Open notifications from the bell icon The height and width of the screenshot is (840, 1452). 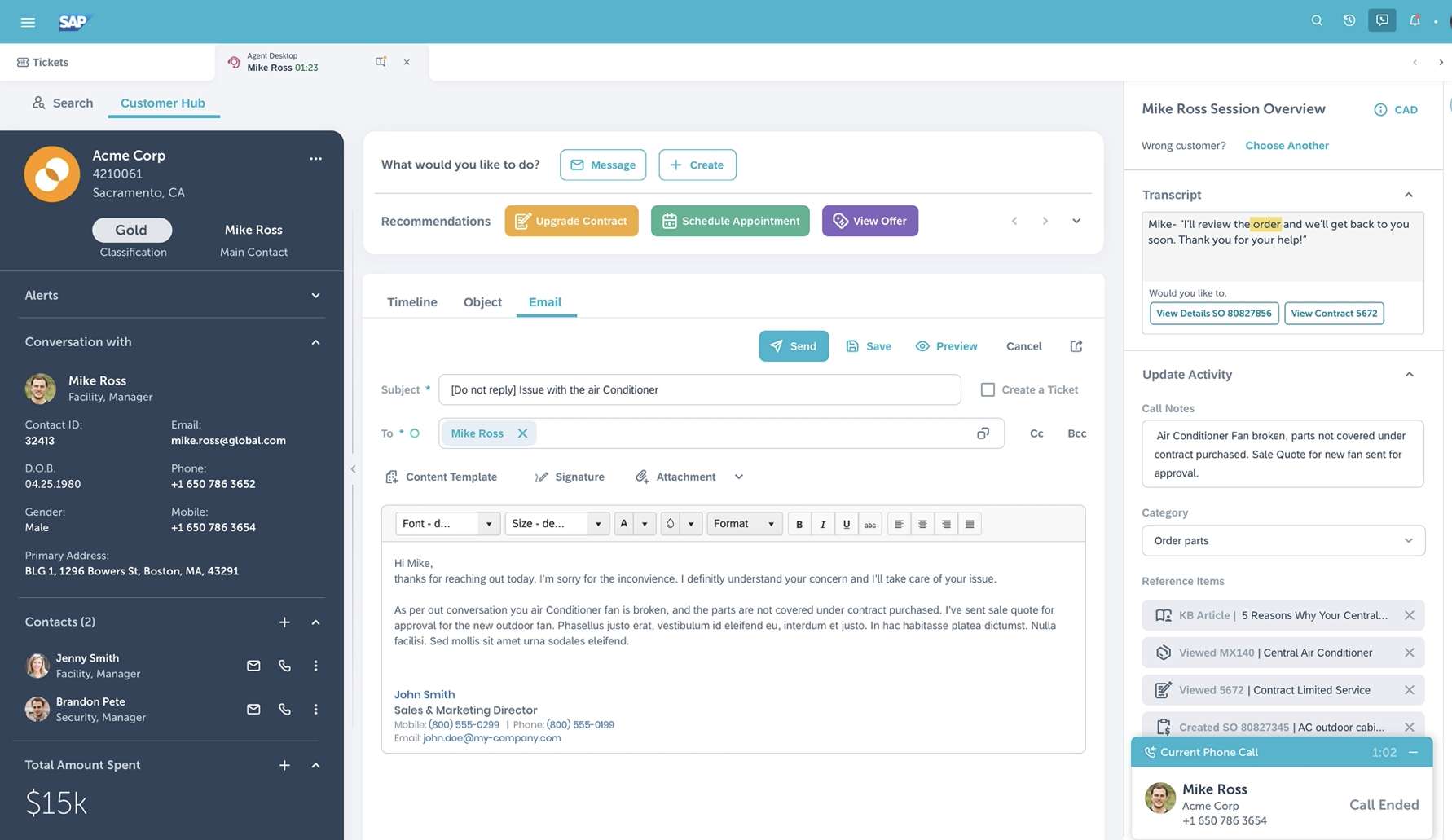tap(1415, 20)
